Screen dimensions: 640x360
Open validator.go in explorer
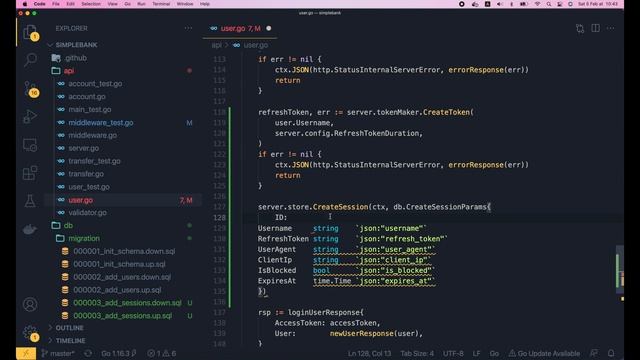point(87,213)
